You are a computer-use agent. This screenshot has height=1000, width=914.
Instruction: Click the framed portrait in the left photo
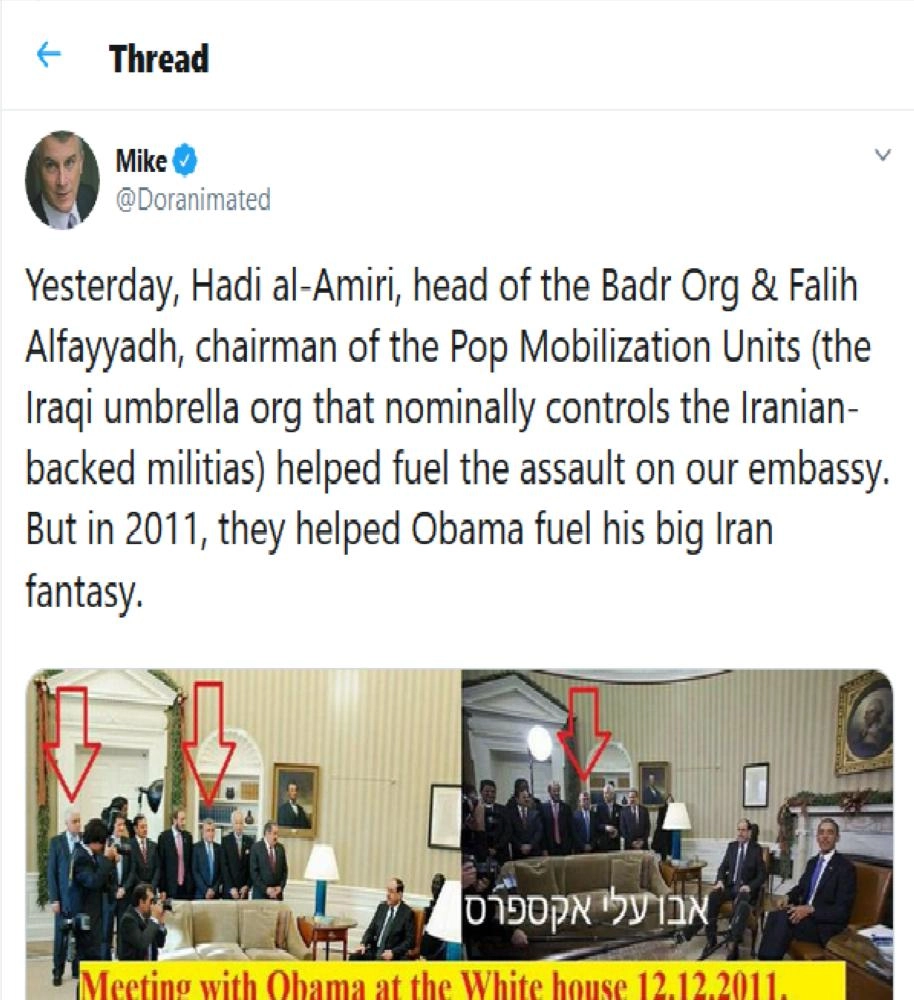(295, 800)
